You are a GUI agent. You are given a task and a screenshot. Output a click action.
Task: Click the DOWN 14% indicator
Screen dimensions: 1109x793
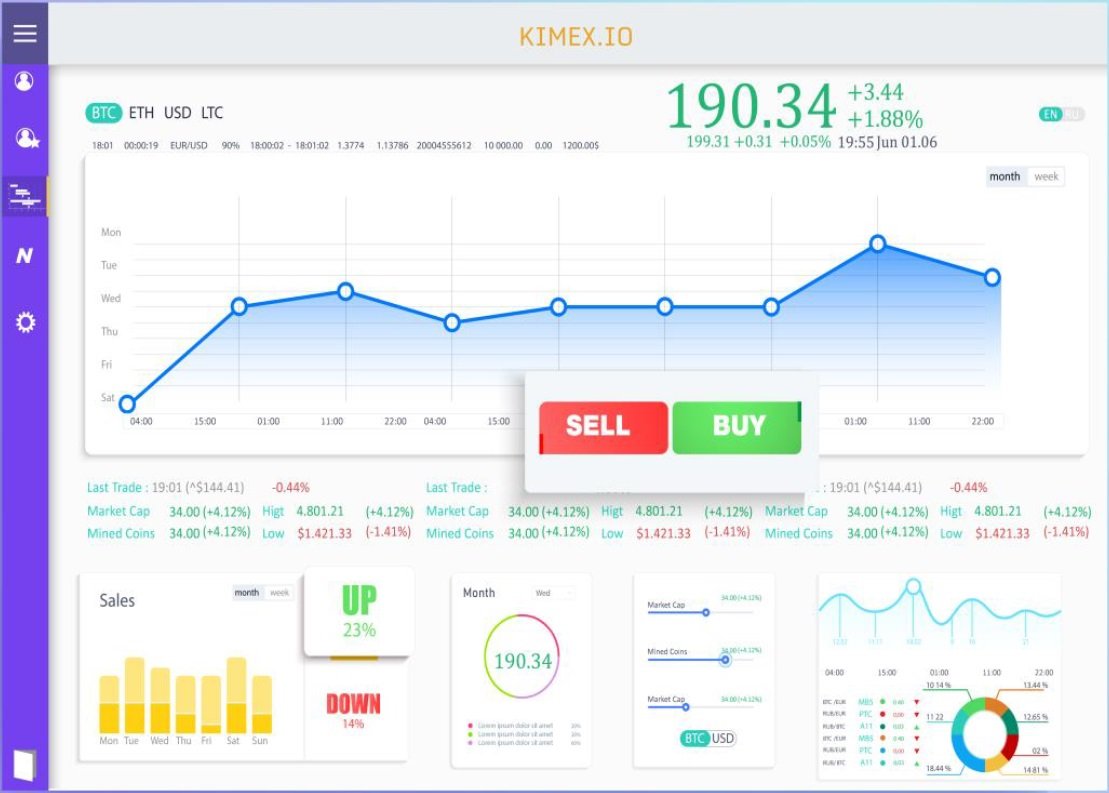click(353, 710)
